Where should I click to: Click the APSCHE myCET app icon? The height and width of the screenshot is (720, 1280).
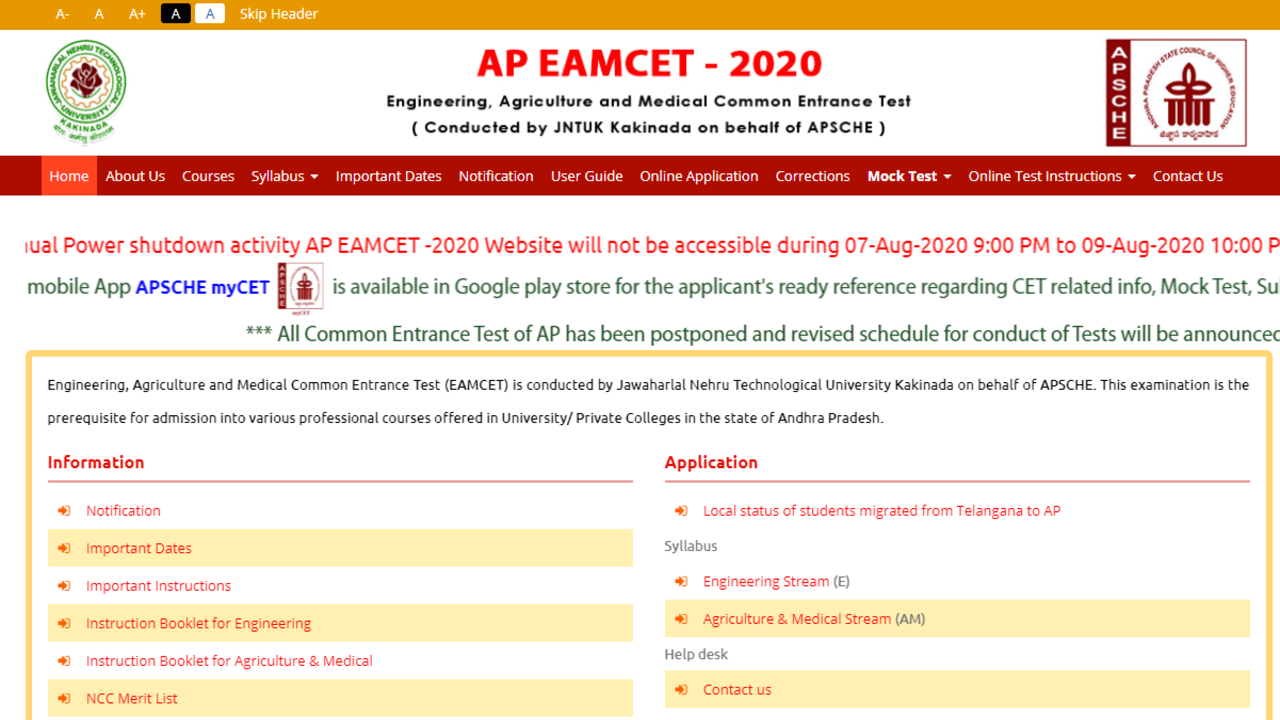(x=300, y=288)
